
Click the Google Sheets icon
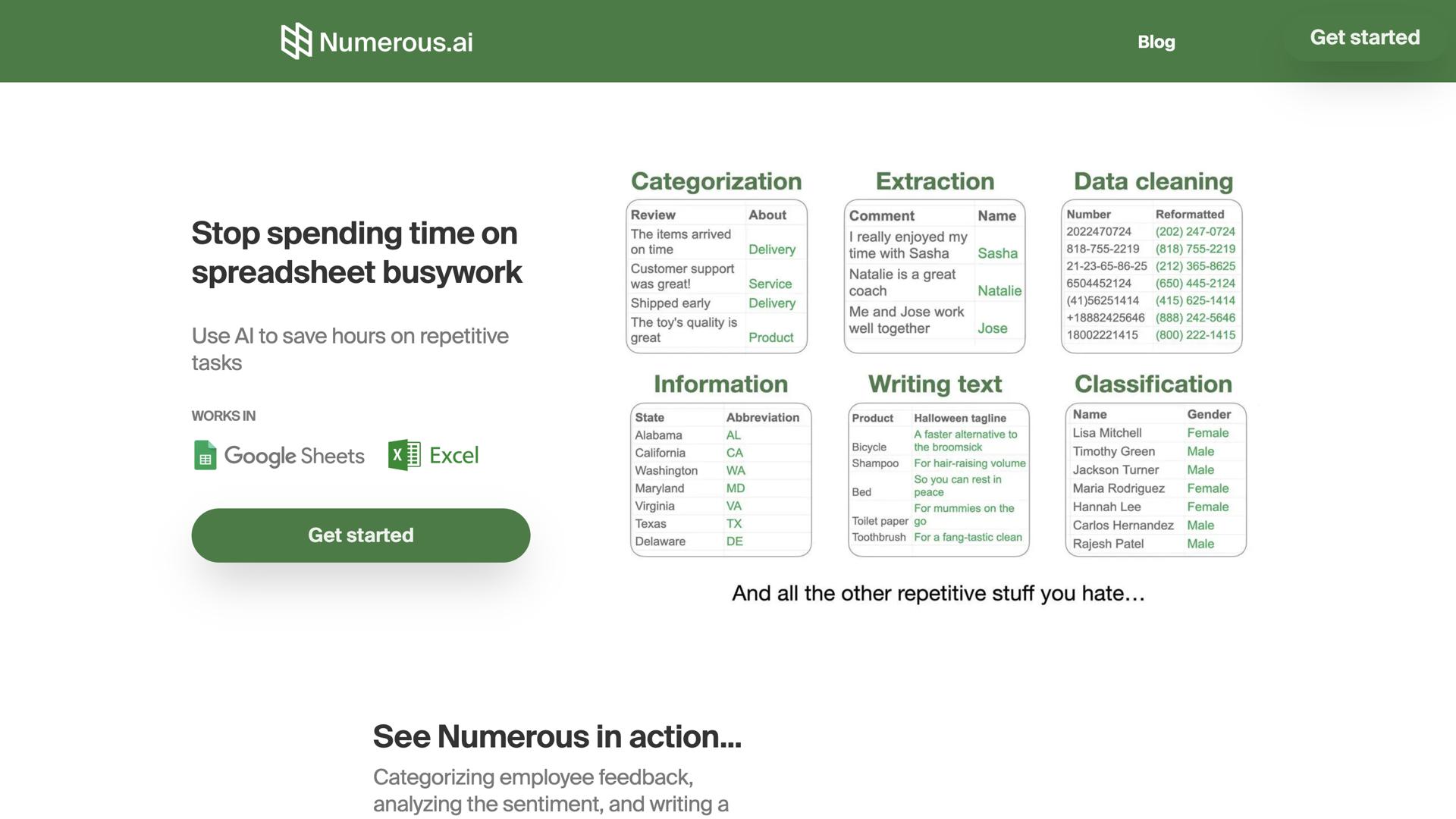tap(205, 455)
